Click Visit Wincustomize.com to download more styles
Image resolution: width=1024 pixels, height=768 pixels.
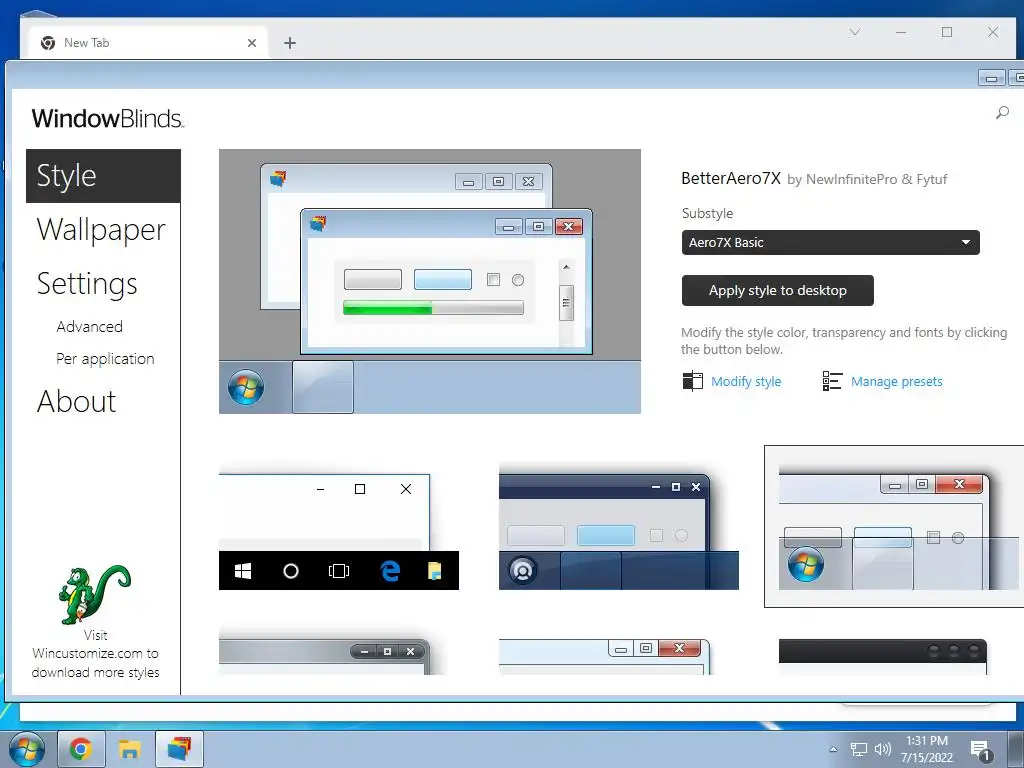[95, 654]
